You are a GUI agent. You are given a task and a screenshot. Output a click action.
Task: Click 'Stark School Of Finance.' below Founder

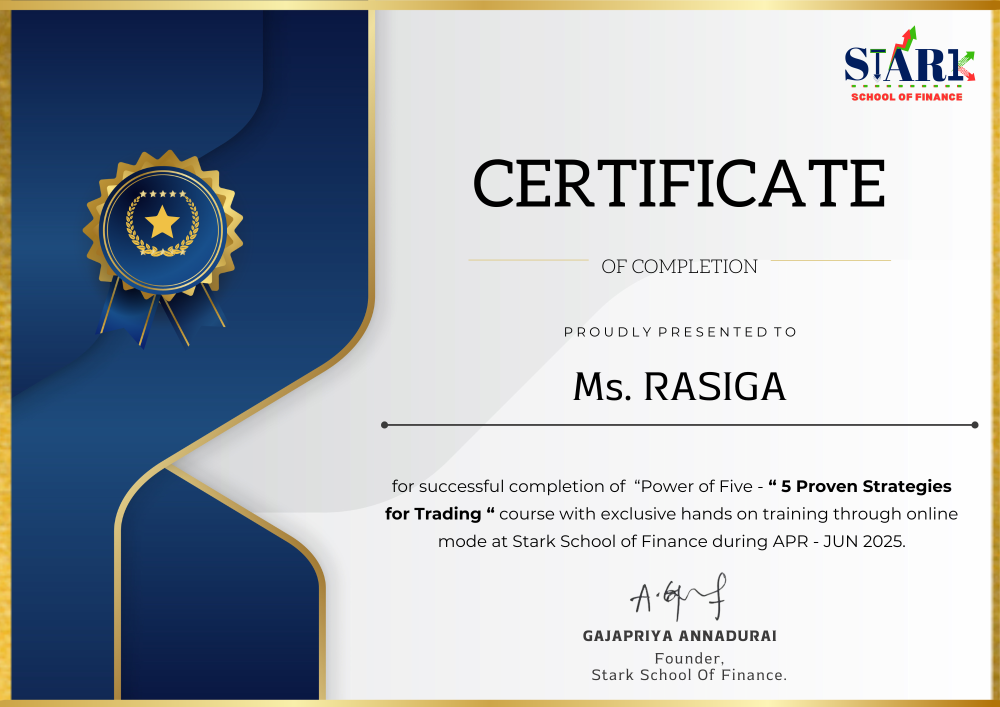(689, 675)
